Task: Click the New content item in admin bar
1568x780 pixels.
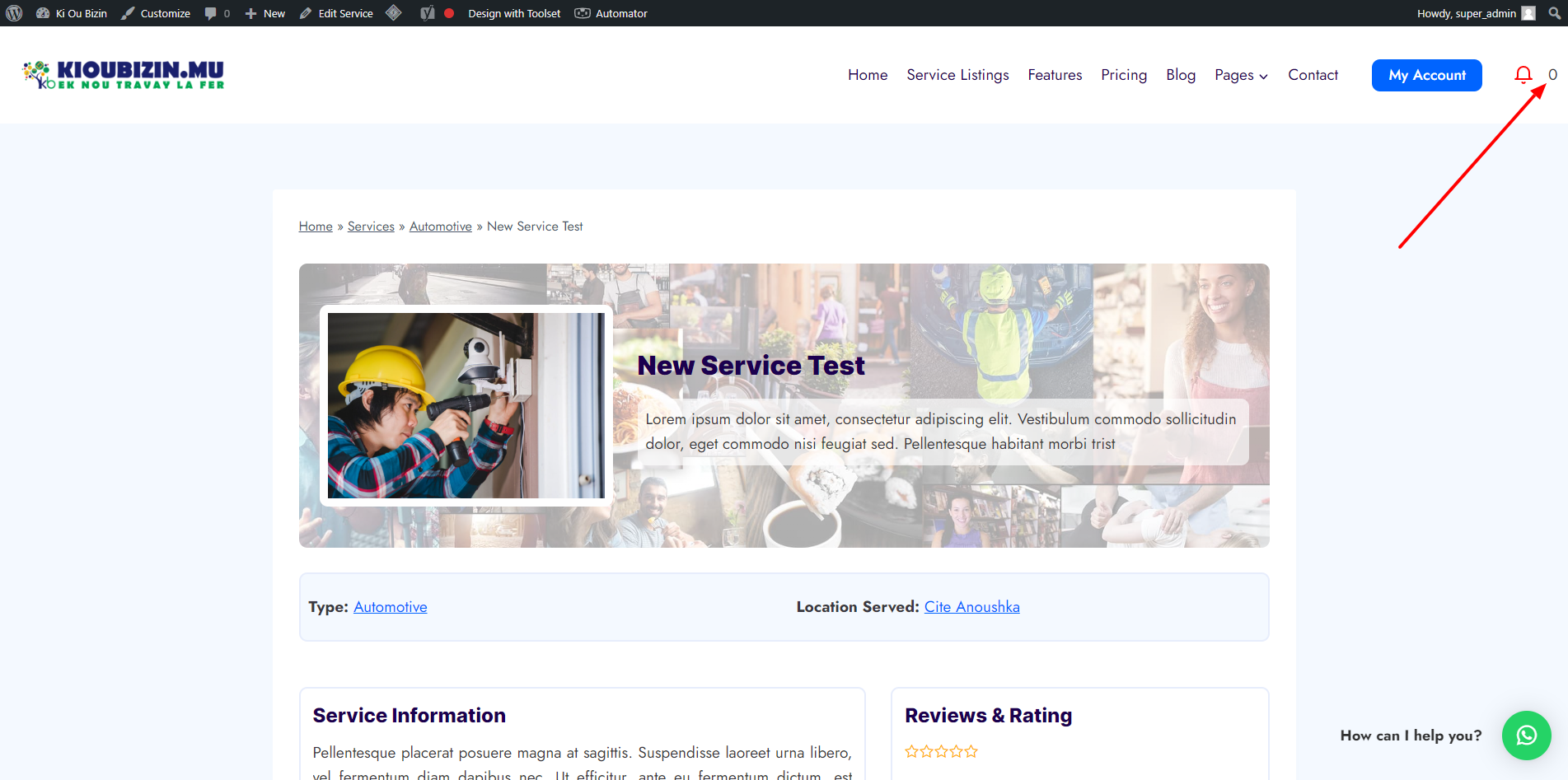Action: point(265,13)
